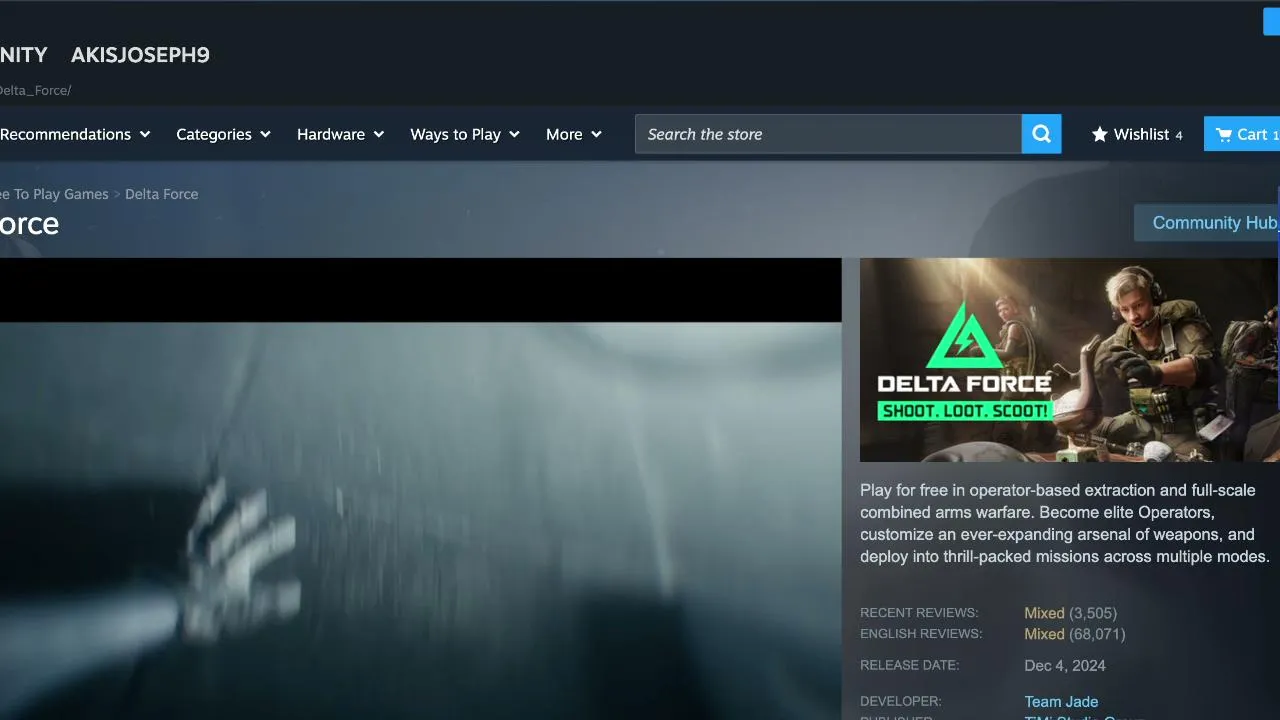Open the Categories store menu
This screenshot has height=720, width=1280.
[223, 134]
